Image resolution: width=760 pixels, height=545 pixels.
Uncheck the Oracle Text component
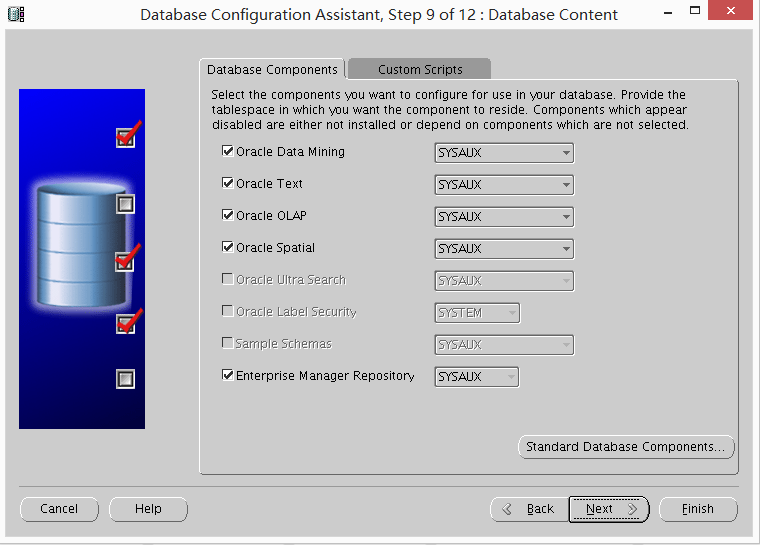click(x=227, y=183)
